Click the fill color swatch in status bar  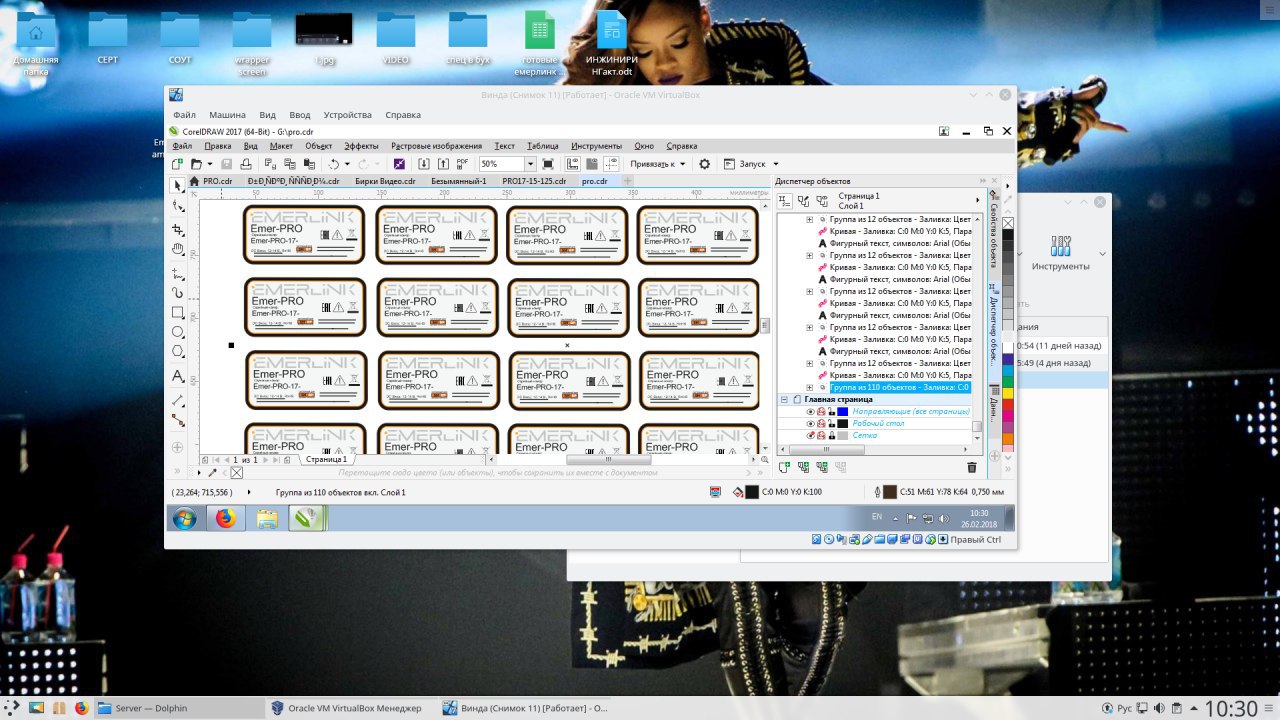click(752, 492)
